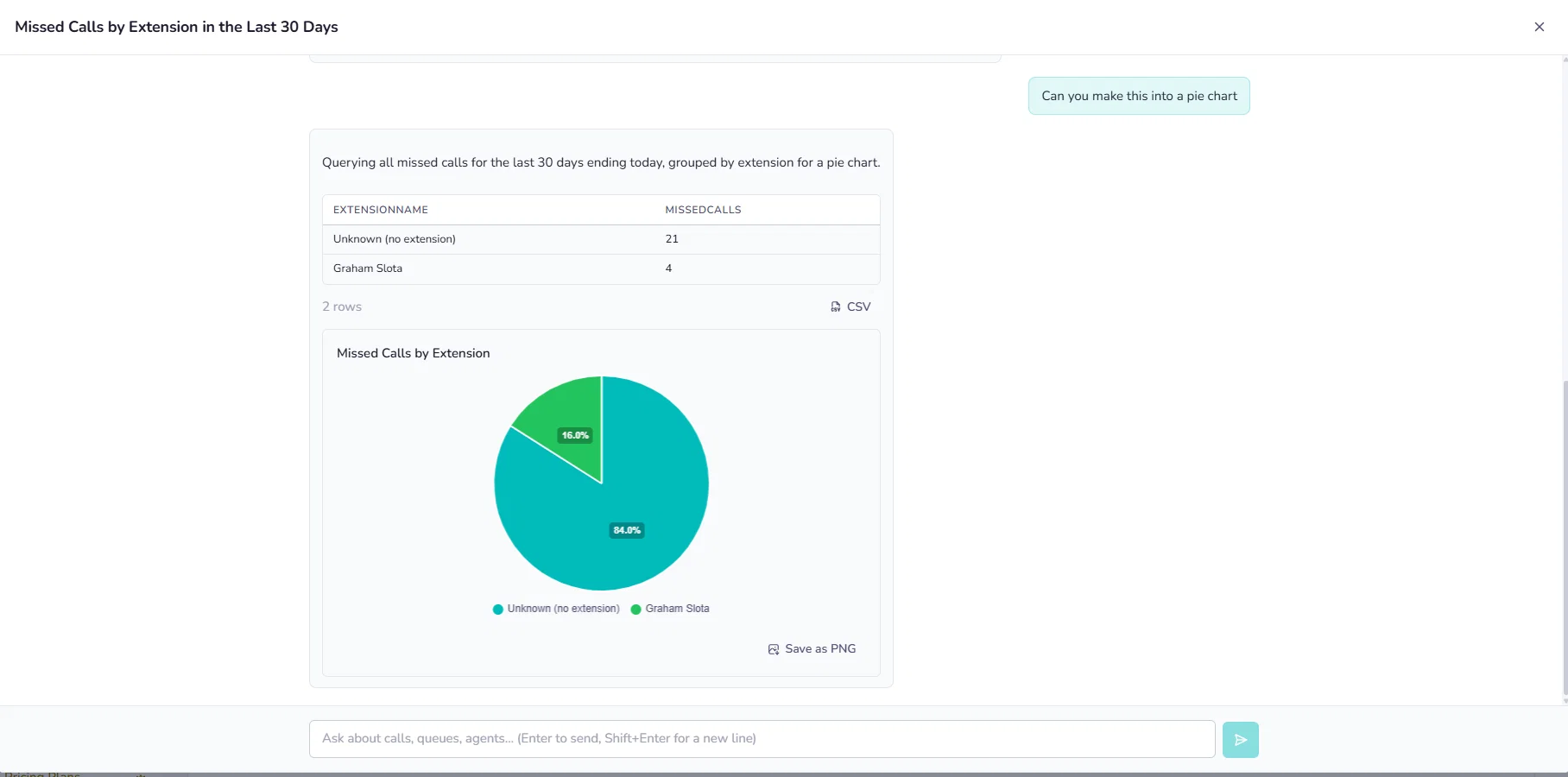
Task: Toggle Graham Slota legend entry
Action: 670,609
